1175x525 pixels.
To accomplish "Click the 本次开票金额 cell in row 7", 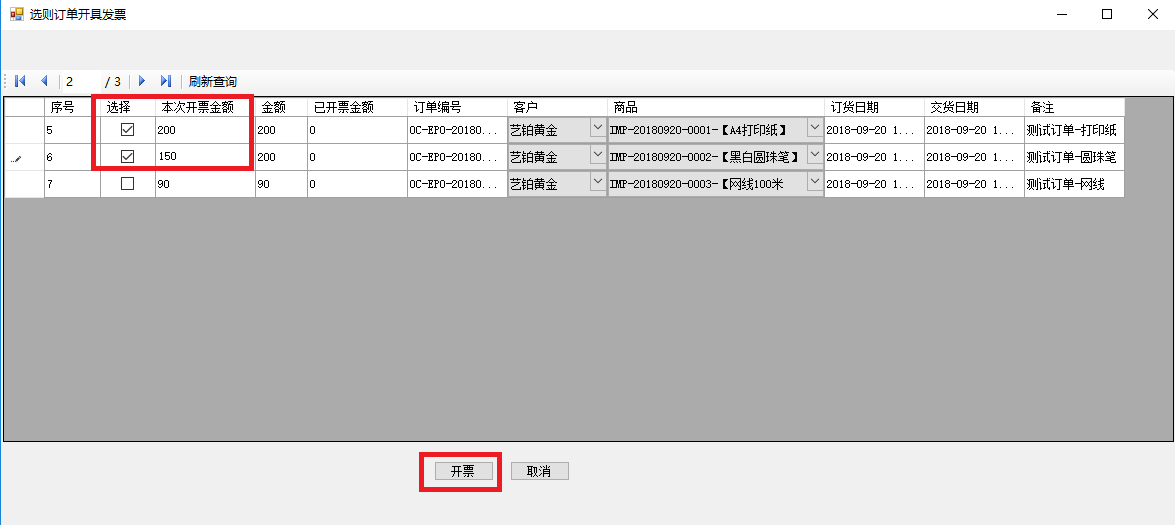I will (x=205, y=184).
